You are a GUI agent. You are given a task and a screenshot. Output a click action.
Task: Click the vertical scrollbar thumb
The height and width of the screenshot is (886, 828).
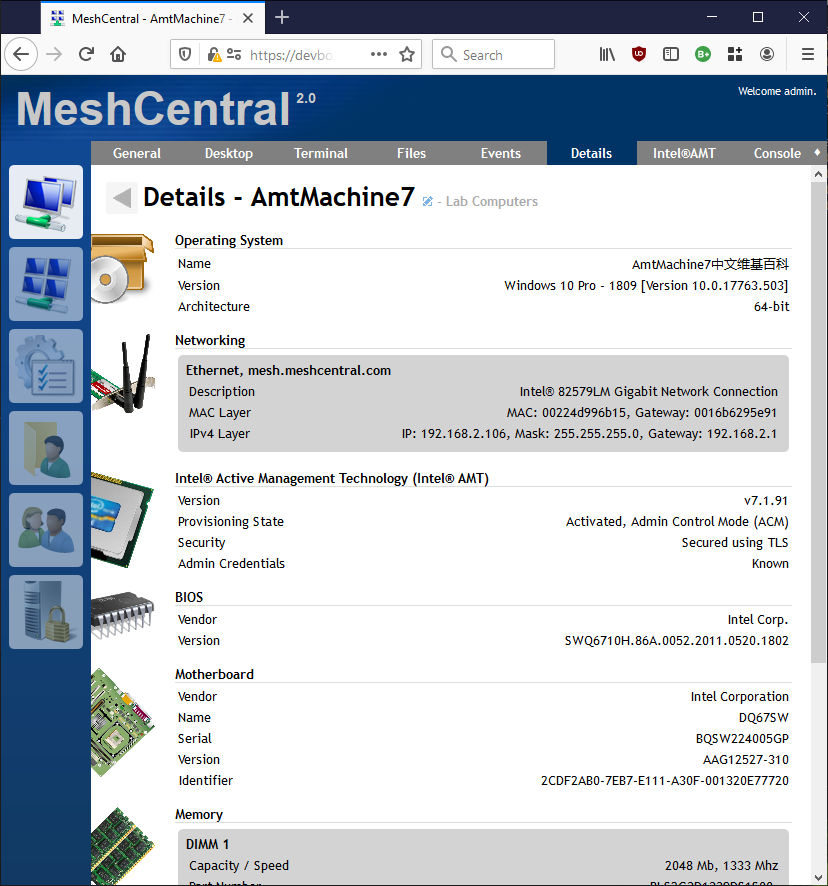tap(818, 422)
